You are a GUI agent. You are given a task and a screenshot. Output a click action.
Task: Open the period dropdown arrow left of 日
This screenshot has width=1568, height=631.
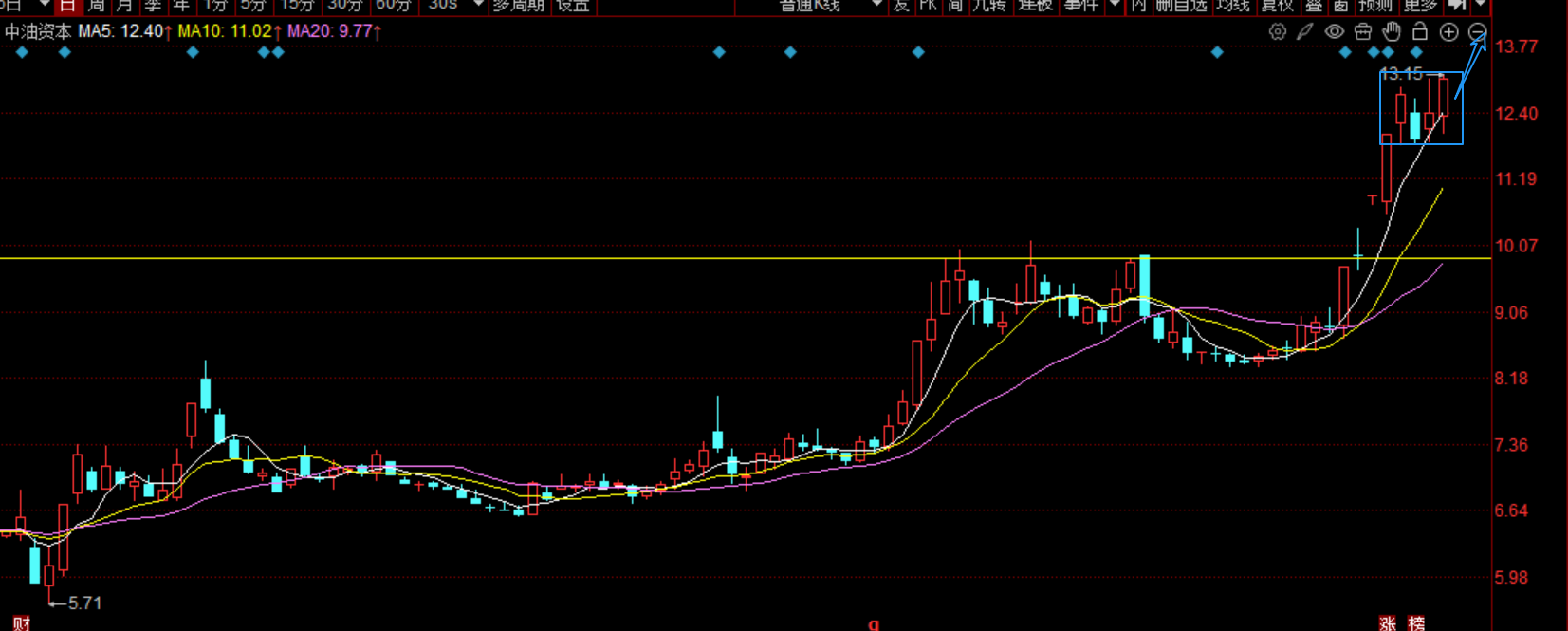pos(44,5)
